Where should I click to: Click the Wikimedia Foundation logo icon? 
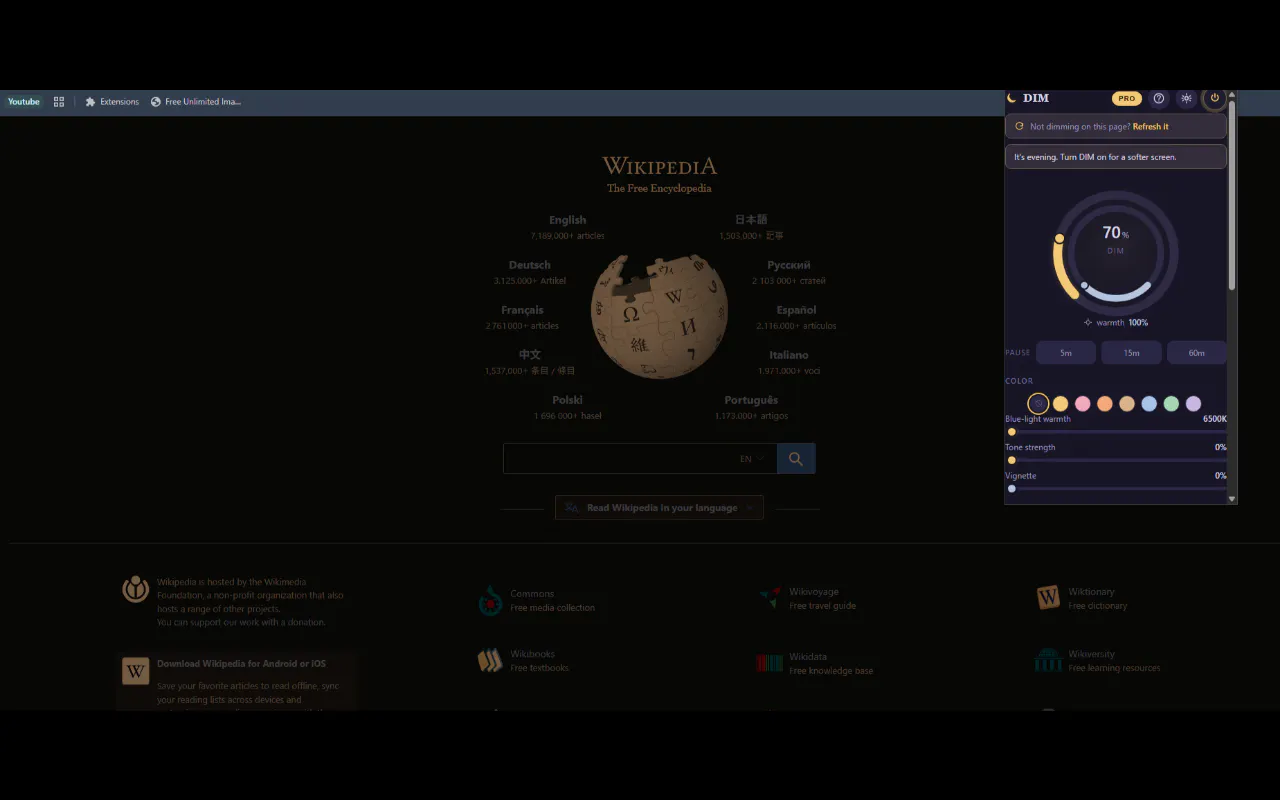click(136, 589)
